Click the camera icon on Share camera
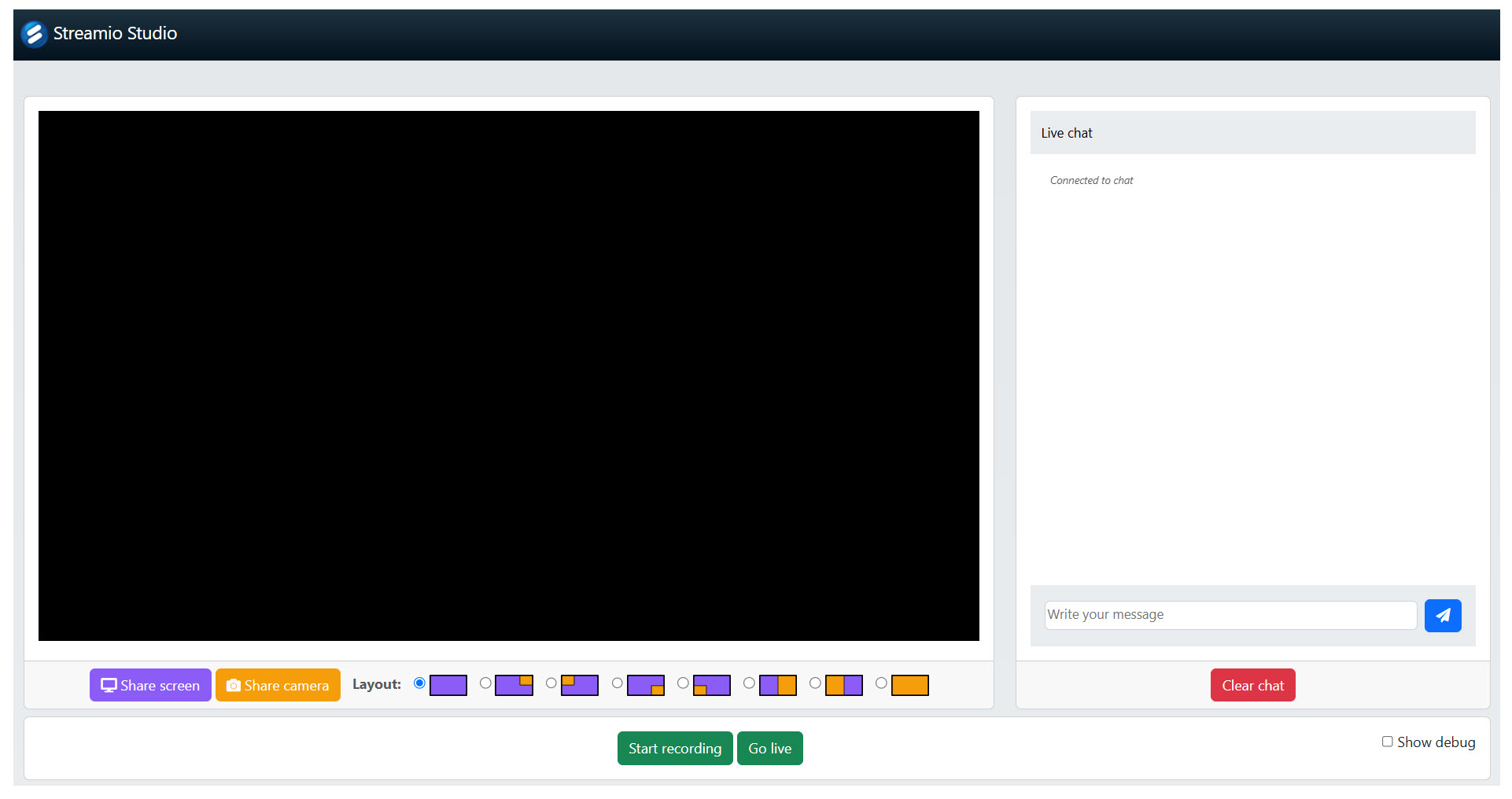 click(x=233, y=685)
